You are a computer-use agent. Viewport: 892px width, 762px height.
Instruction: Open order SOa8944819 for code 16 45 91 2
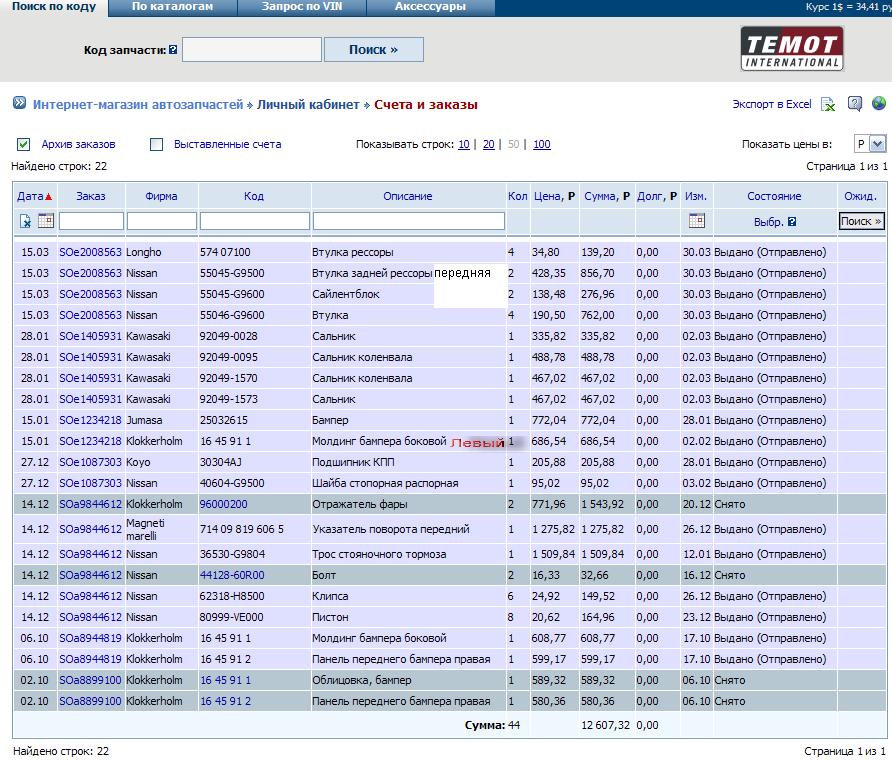point(90,659)
